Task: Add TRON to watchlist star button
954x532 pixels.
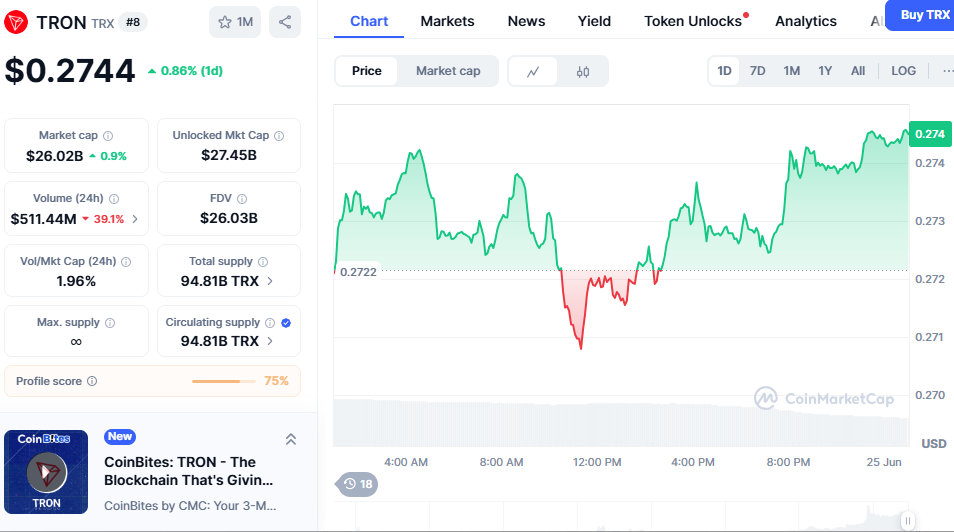Action: point(235,22)
